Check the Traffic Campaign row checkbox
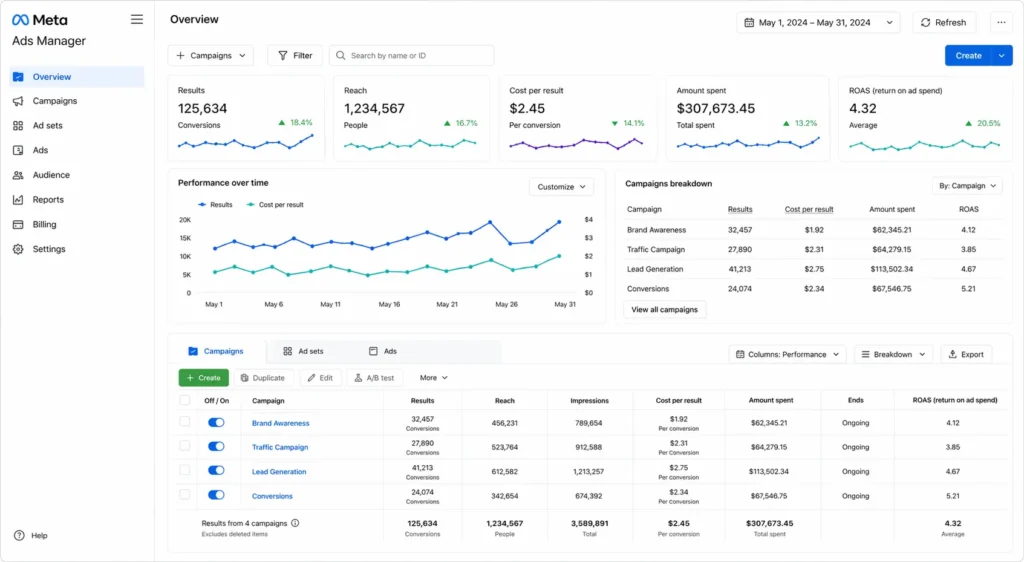 [184, 446]
